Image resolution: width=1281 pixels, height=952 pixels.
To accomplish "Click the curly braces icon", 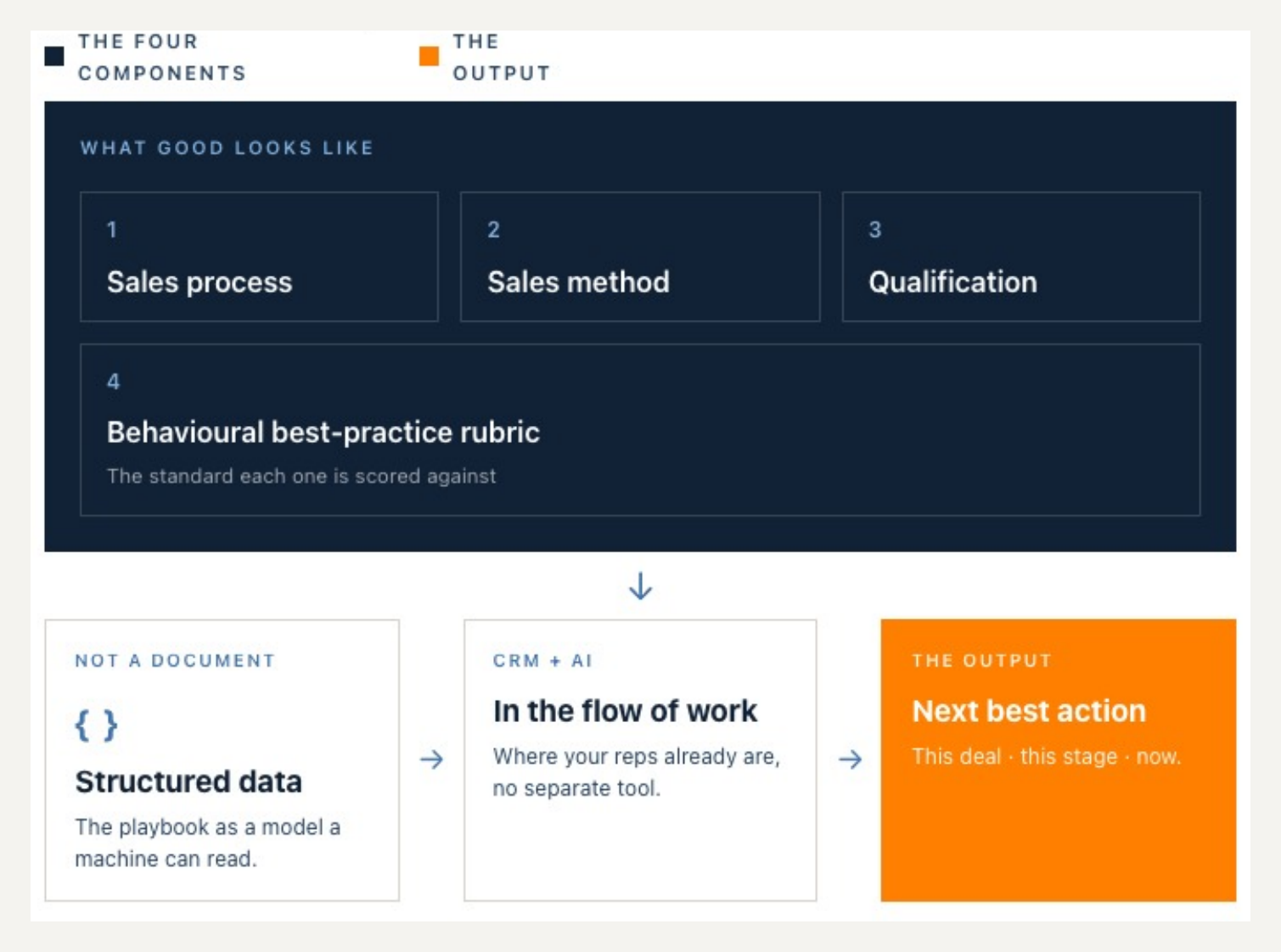I will pyautogui.click(x=96, y=725).
